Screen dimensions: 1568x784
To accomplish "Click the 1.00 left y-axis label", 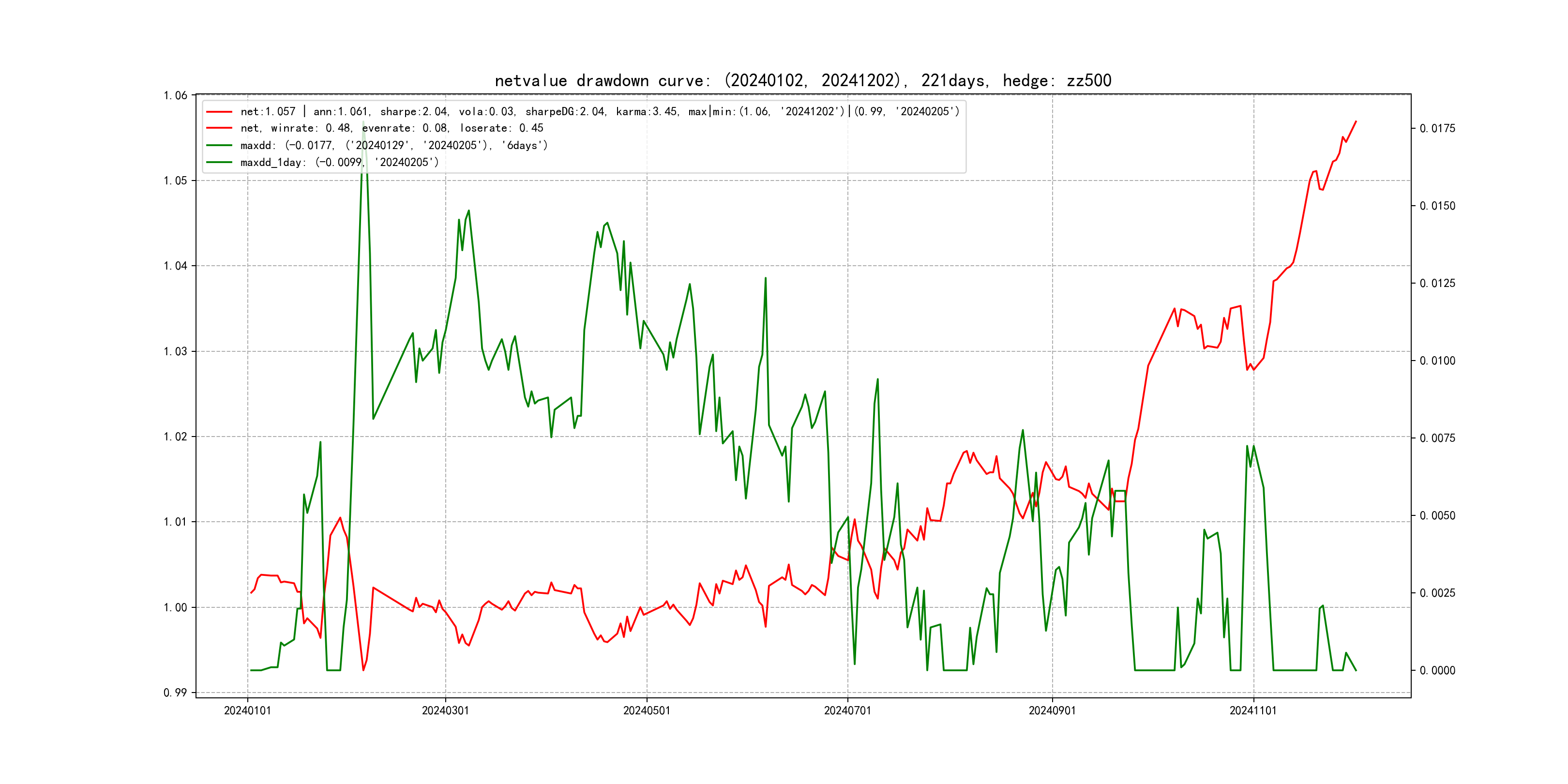I will click(x=175, y=607).
